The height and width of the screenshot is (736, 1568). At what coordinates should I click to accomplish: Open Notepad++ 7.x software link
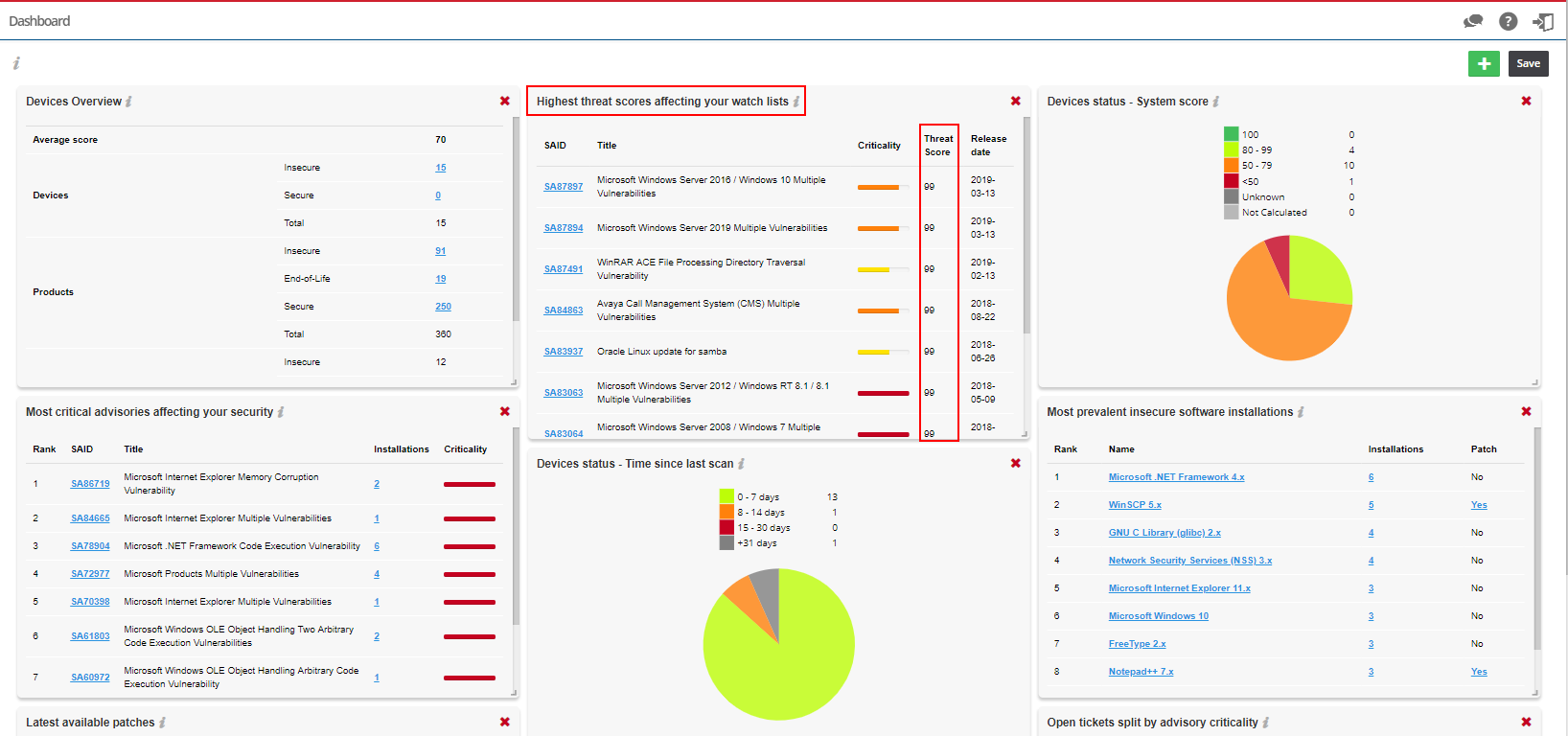tap(1141, 672)
